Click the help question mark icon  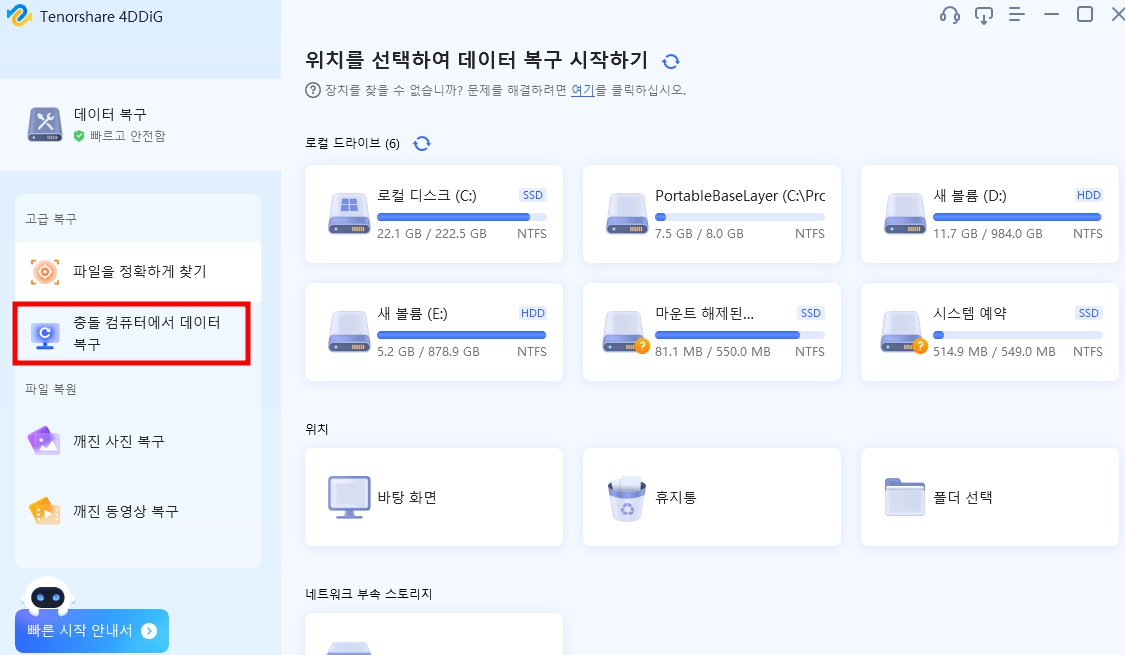click(x=313, y=90)
